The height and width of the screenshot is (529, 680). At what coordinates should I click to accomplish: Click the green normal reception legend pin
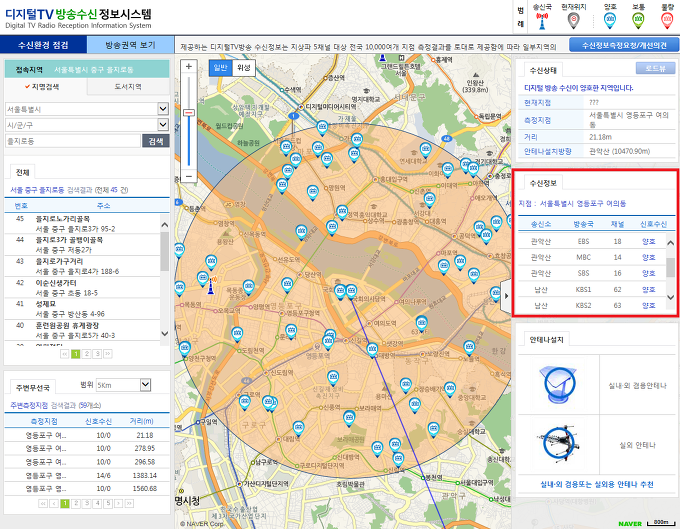[x=638, y=20]
